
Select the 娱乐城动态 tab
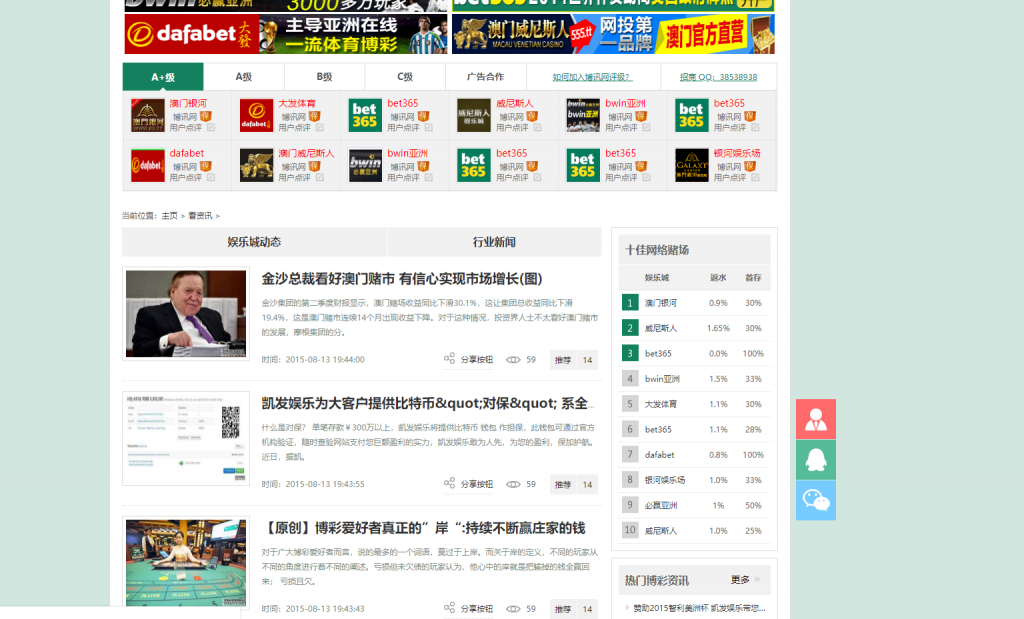(x=254, y=242)
